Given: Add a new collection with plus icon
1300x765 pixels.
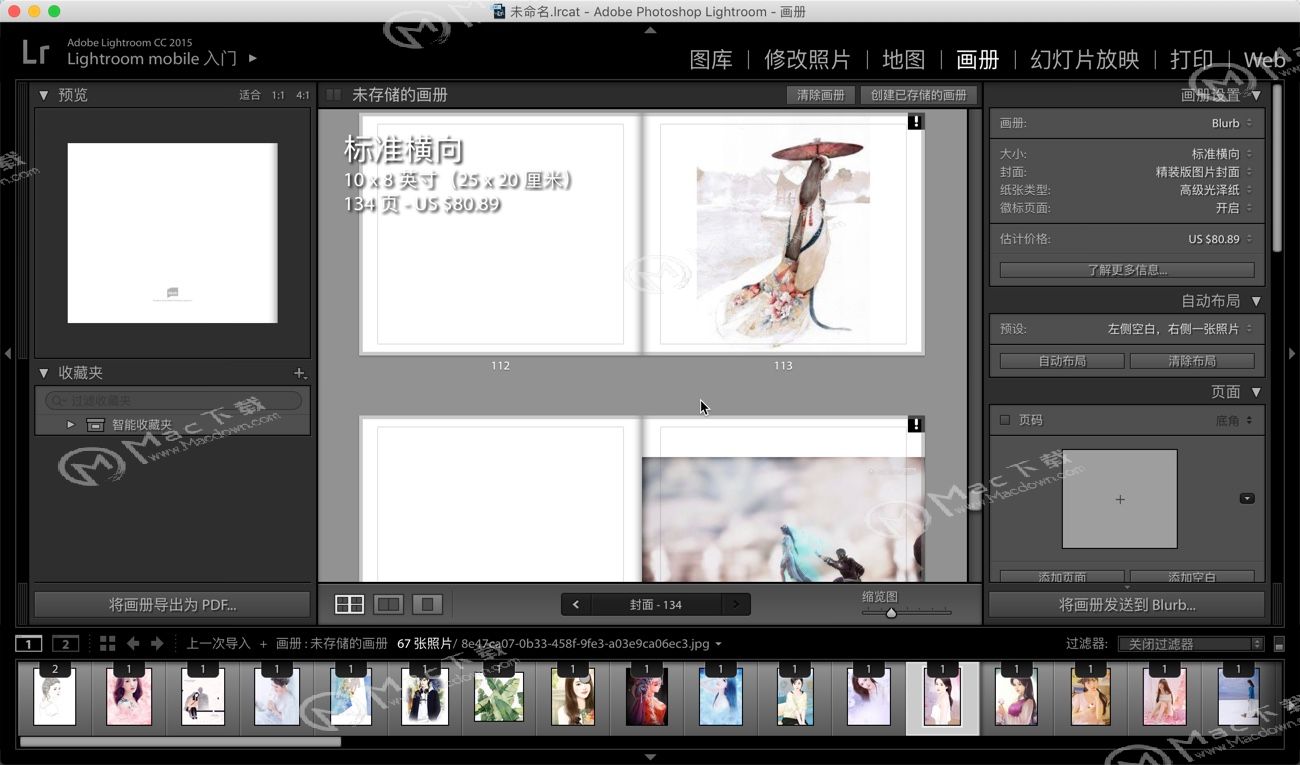Looking at the screenshot, I should coord(299,373).
